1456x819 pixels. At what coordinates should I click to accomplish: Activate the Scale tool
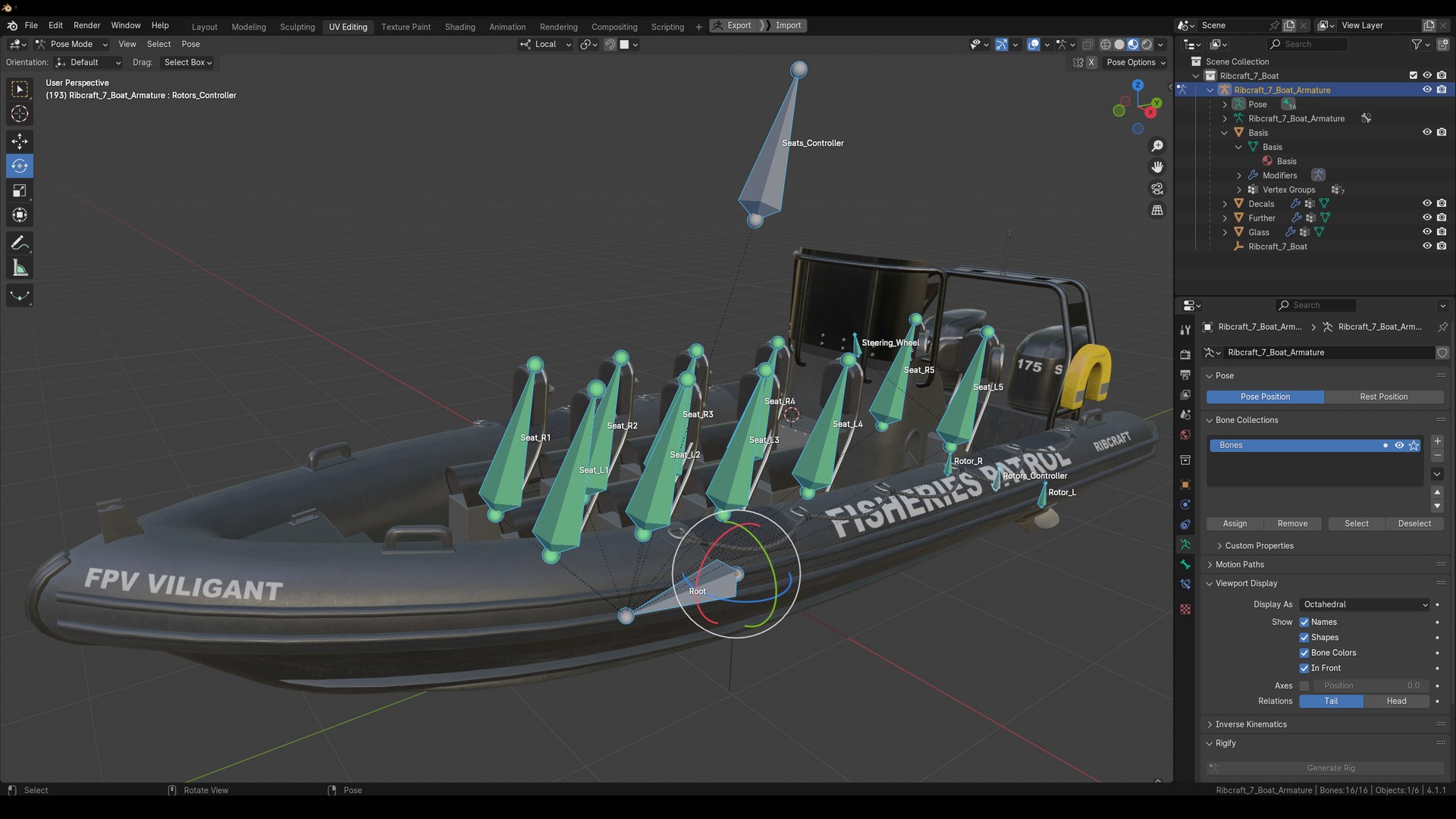pyautogui.click(x=20, y=191)
